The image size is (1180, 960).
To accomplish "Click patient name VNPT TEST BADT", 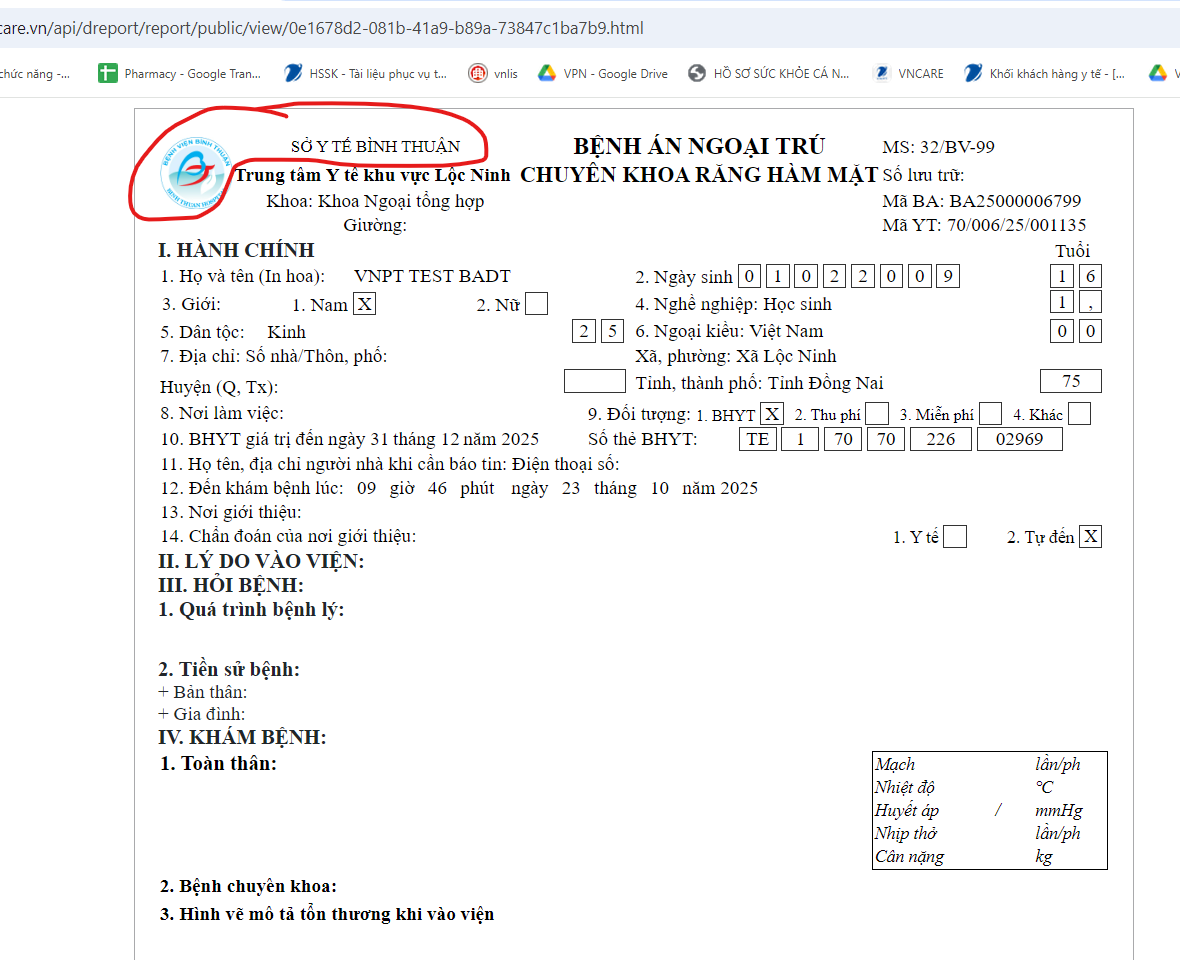I will point(432,276).
